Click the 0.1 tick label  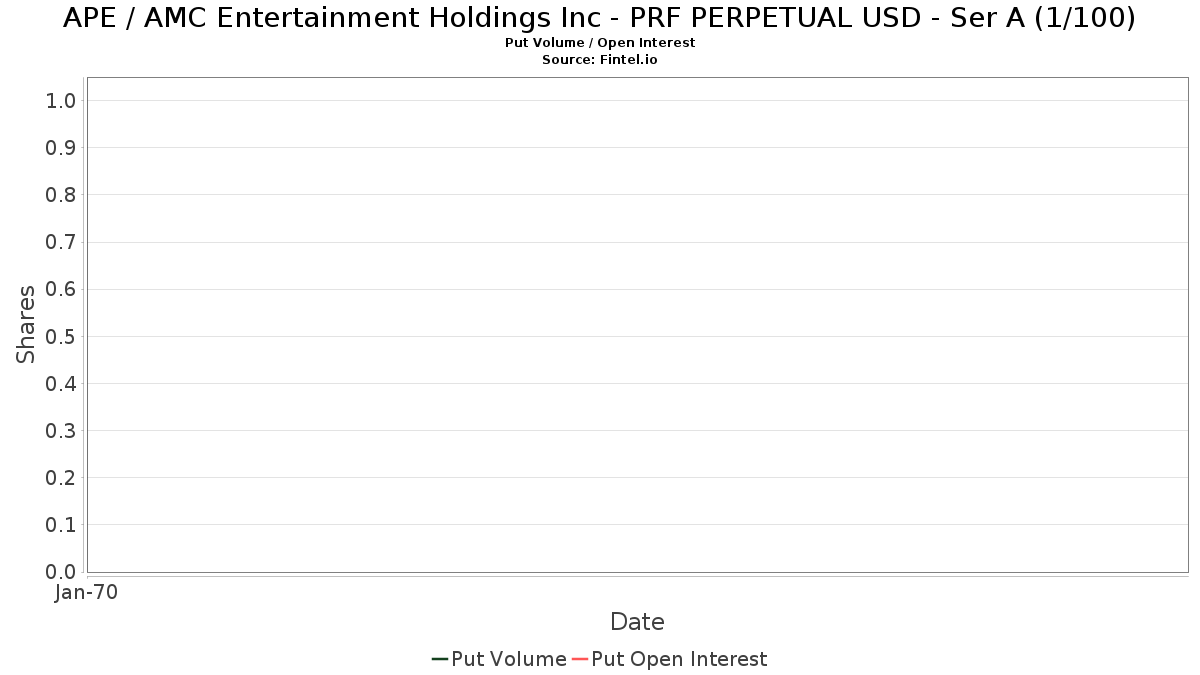[61, 525]
